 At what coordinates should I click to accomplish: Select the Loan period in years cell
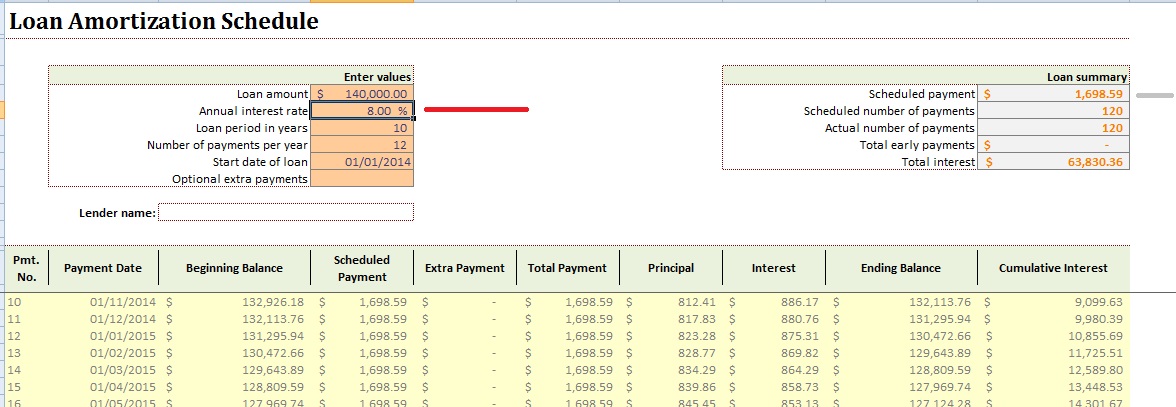362,128
